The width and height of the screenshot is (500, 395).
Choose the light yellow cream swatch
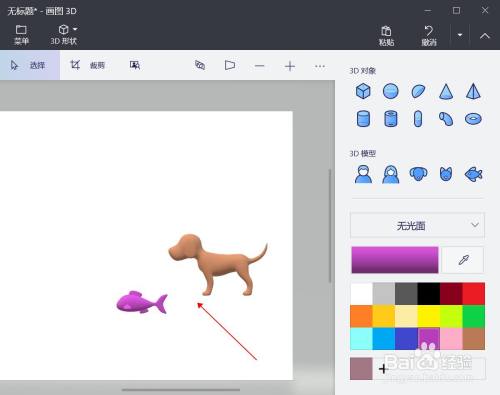(406, 316)
